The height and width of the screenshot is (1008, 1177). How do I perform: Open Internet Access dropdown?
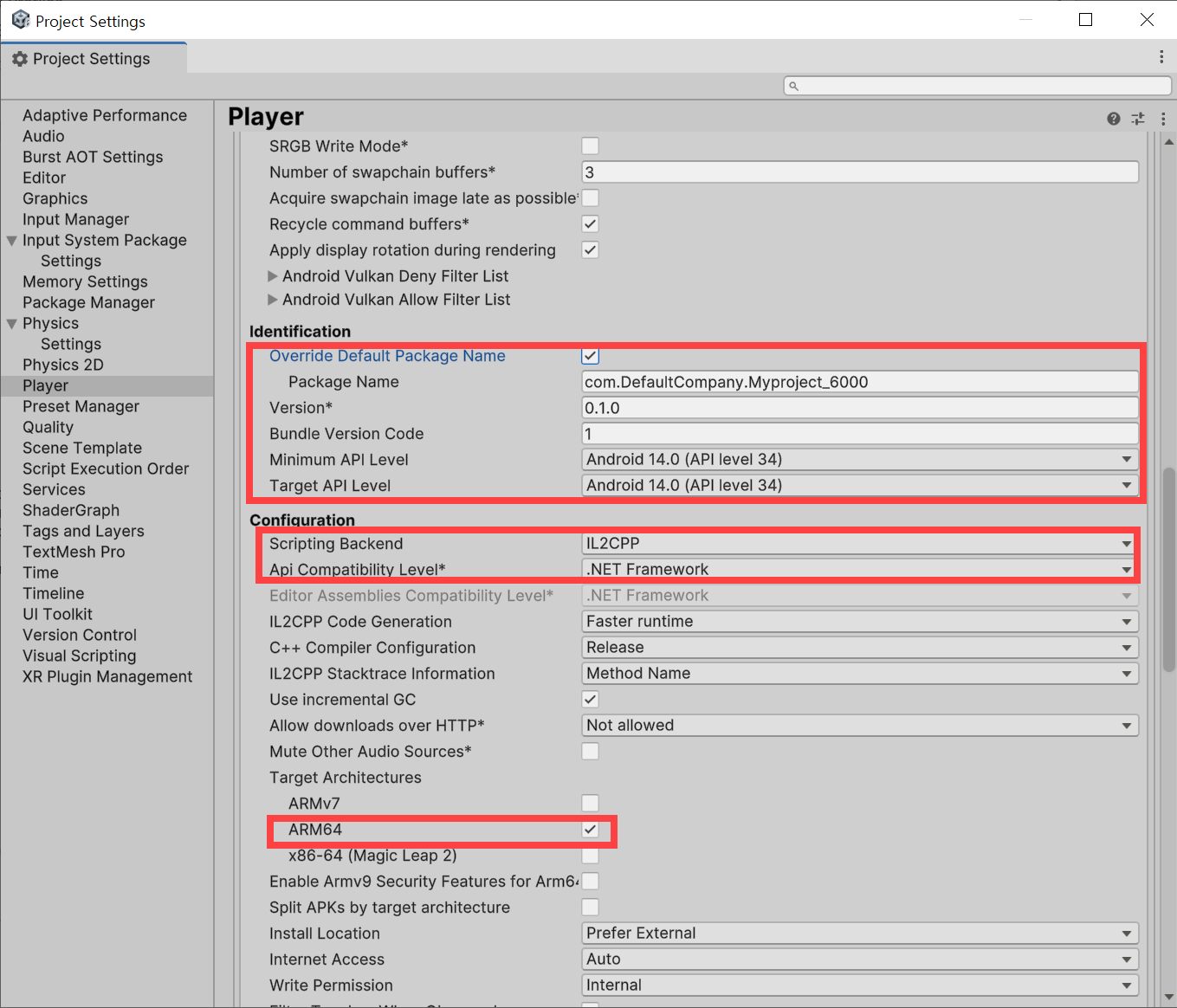(x=860, y=960)
